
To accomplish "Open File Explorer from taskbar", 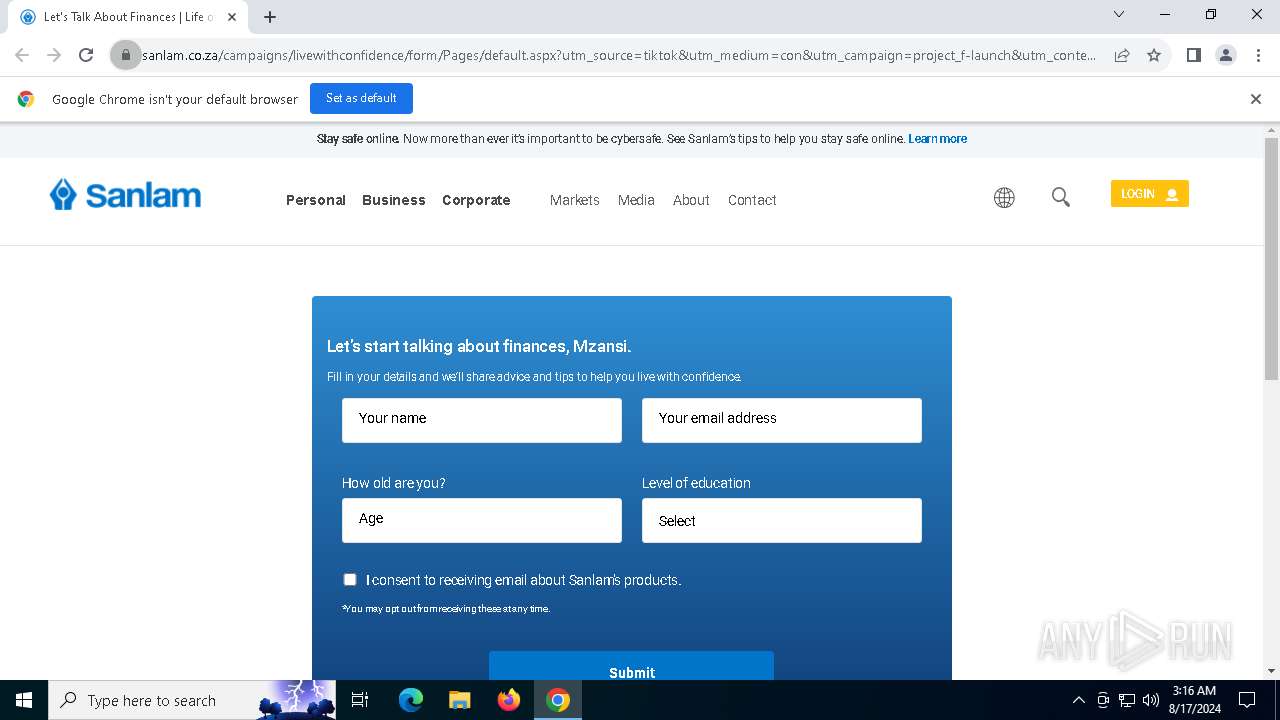I will pos(459,700).
